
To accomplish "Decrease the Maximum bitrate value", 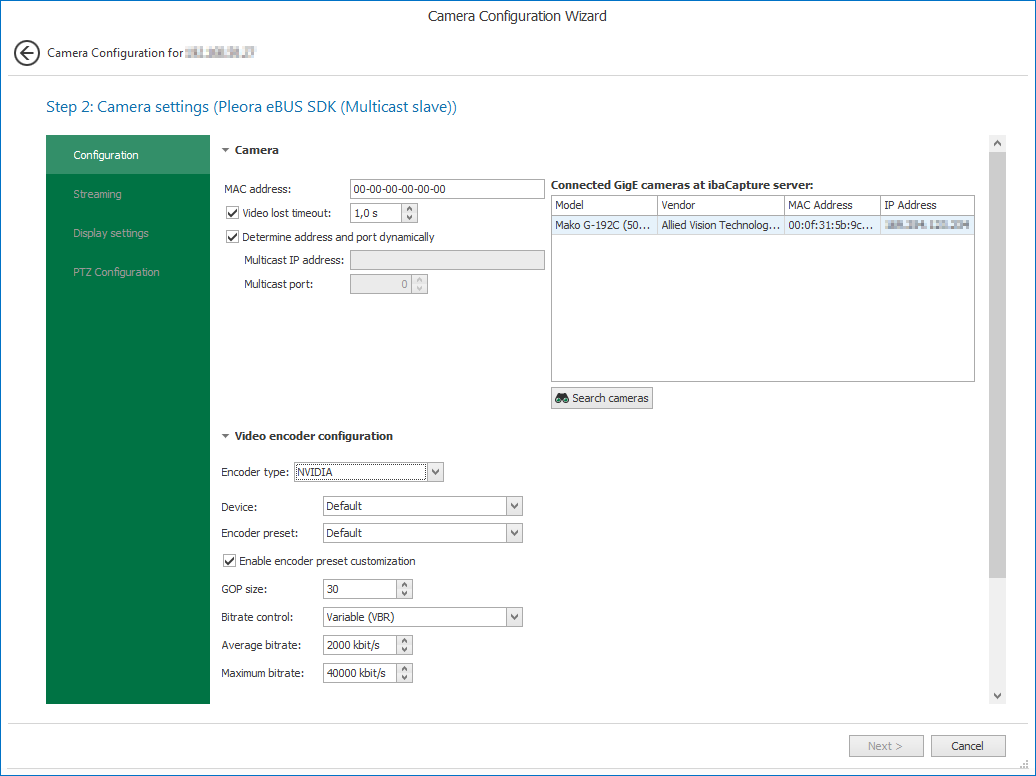I will click(404, 678).
